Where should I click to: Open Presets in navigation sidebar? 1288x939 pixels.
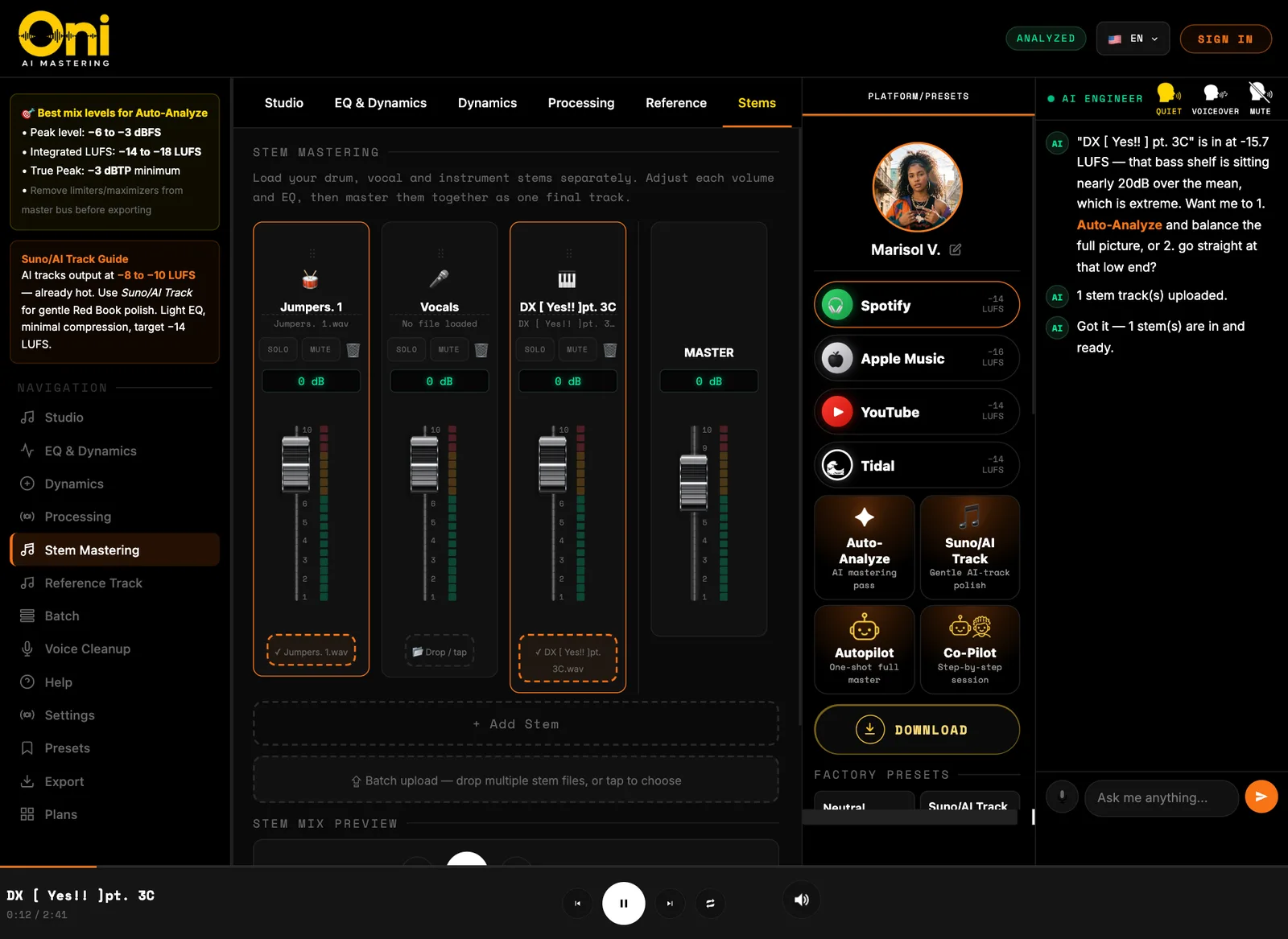click(114, 748)
